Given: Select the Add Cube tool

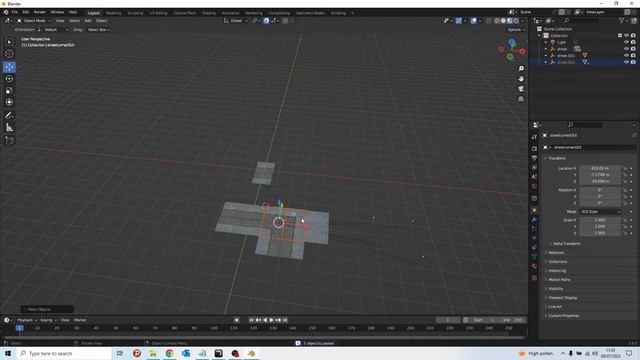Looking at the screenshot, I should pyautogui.click(x=9, y=140).
